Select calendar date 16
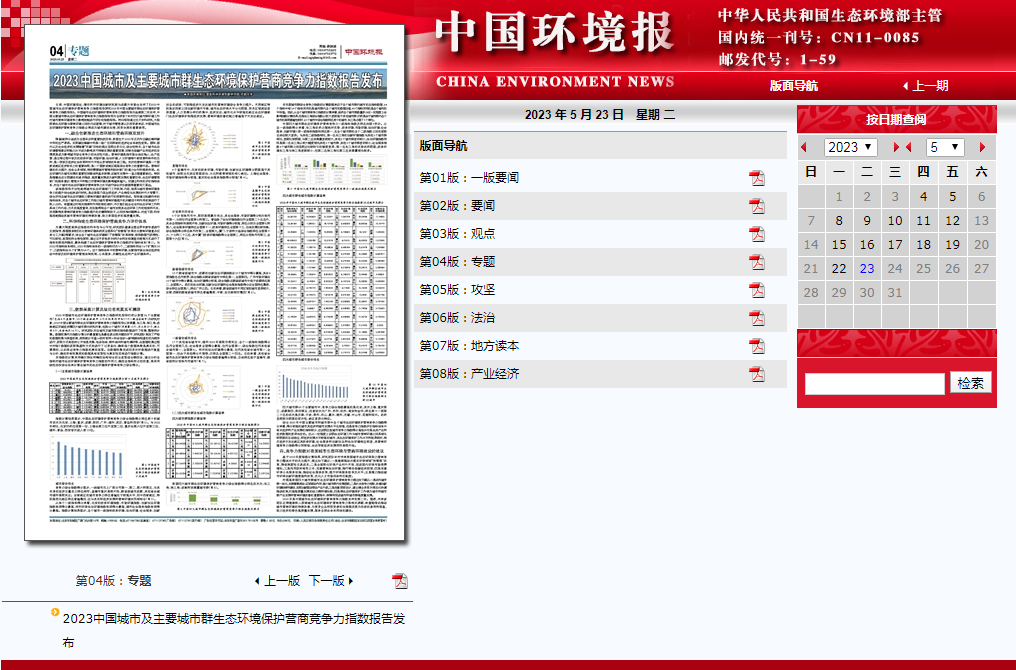The width and height of the screenshot is (1016, 670). coord(867,244)
